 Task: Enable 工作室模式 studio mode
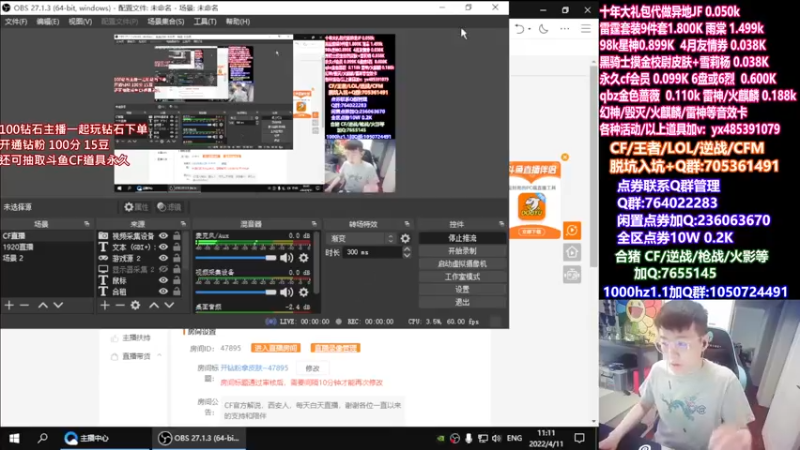click(x=462, y=277)
